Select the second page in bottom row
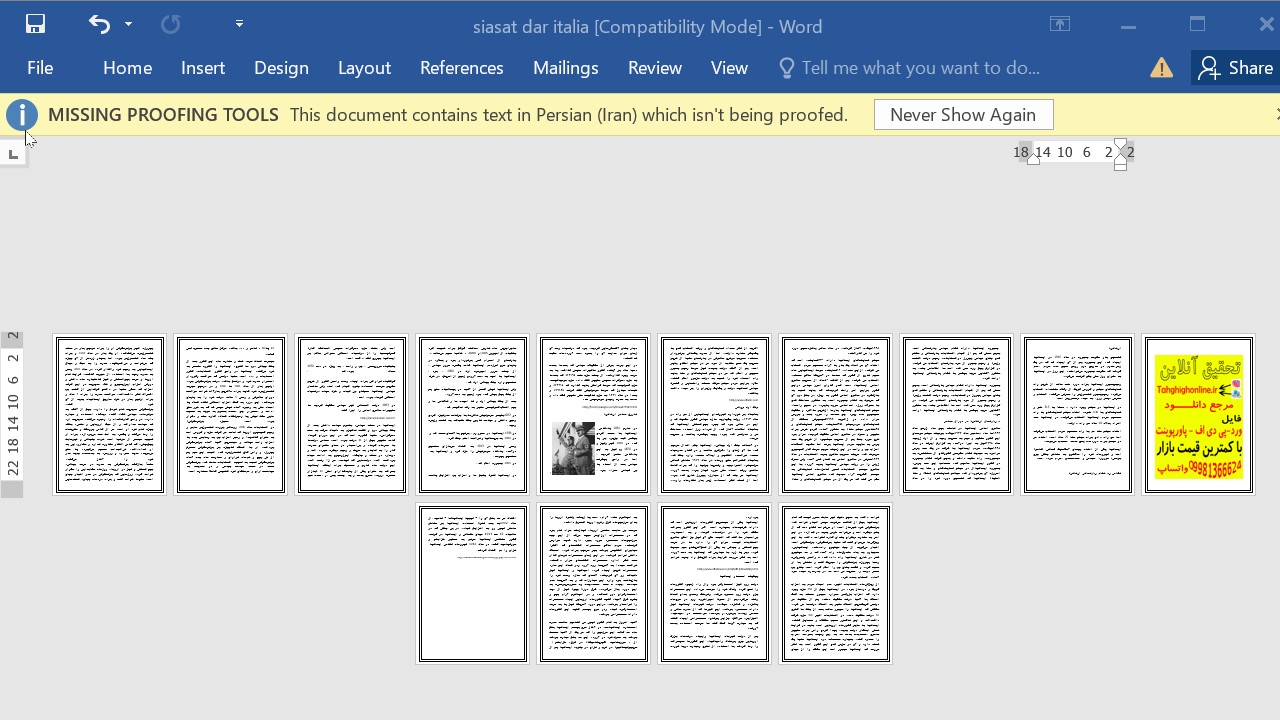The image size is (1280, 720). [x=594, y=584]
